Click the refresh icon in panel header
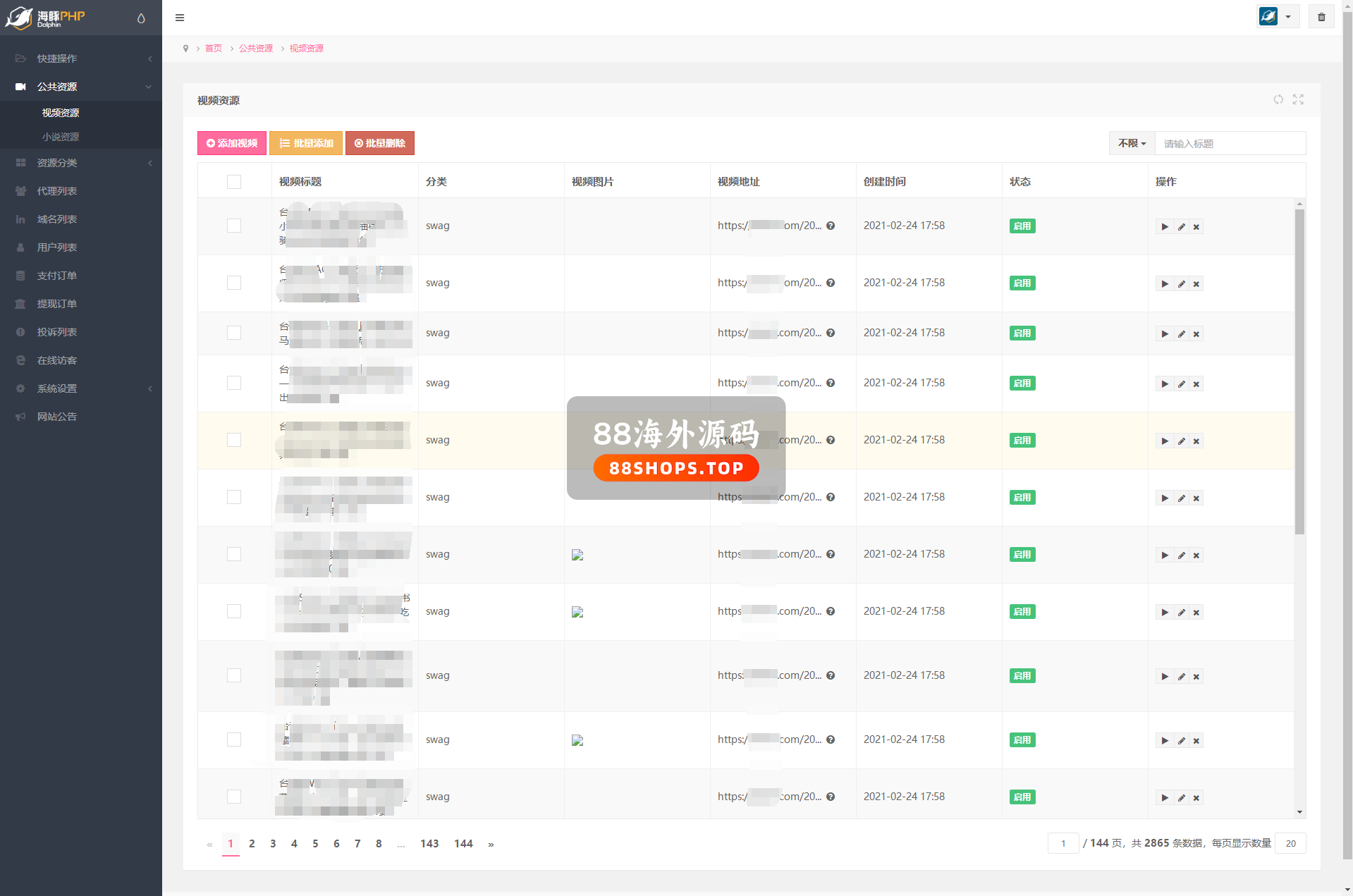This screenshot has height=896, width=1353. point(1278,99)
